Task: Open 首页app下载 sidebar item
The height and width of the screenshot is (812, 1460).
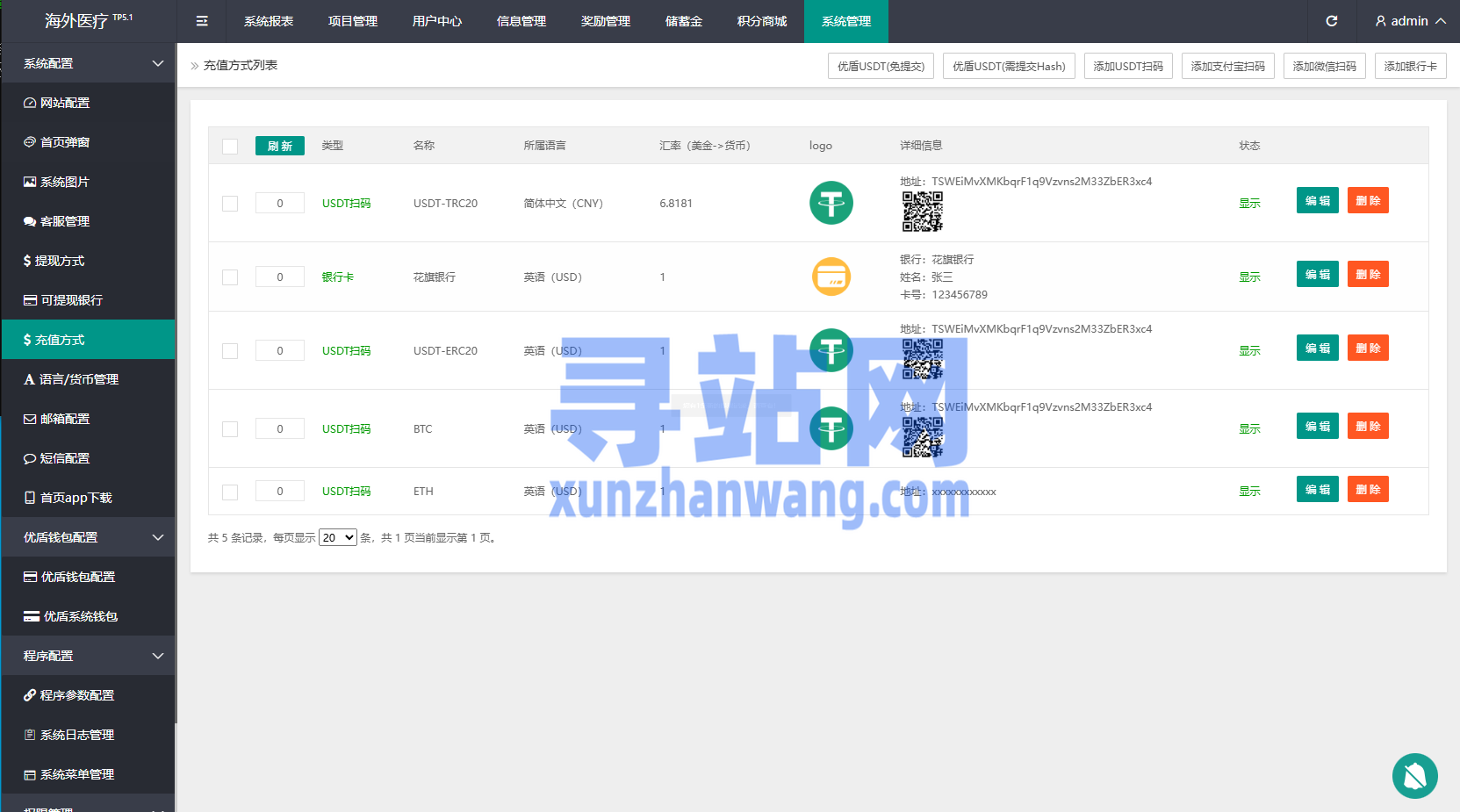Action: click(88, 498)
